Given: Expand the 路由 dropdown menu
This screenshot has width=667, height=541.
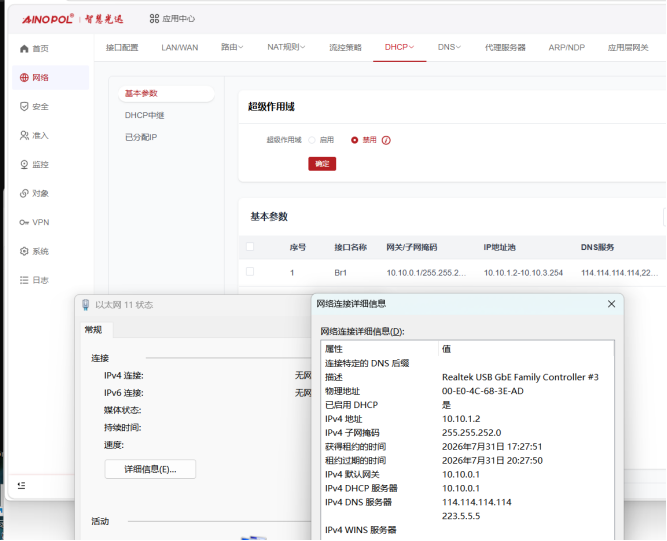Looking at the screenshot, I should tap(232, 47).
